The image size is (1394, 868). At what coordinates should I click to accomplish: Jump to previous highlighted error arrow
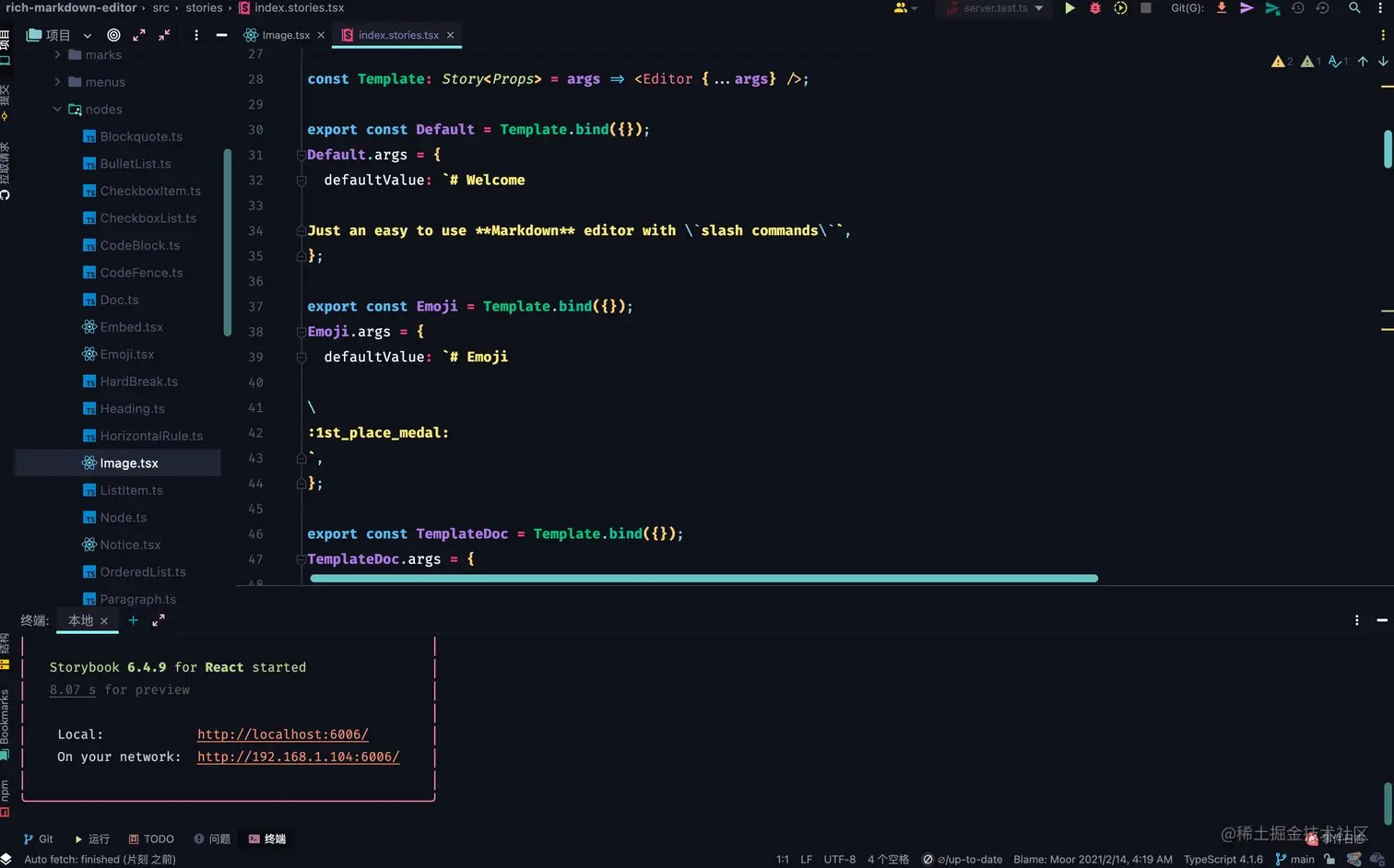(x=1363, y=62)
